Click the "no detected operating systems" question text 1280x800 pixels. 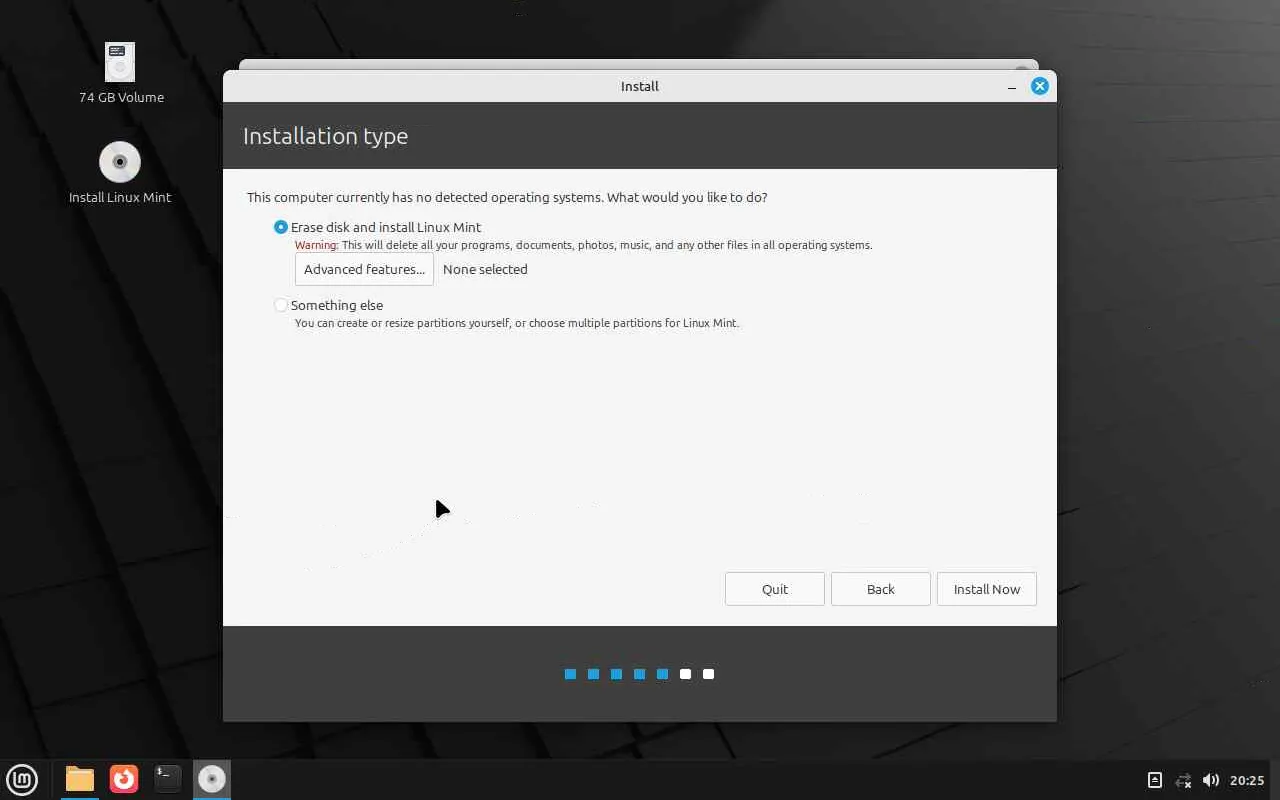coord(507,197)
